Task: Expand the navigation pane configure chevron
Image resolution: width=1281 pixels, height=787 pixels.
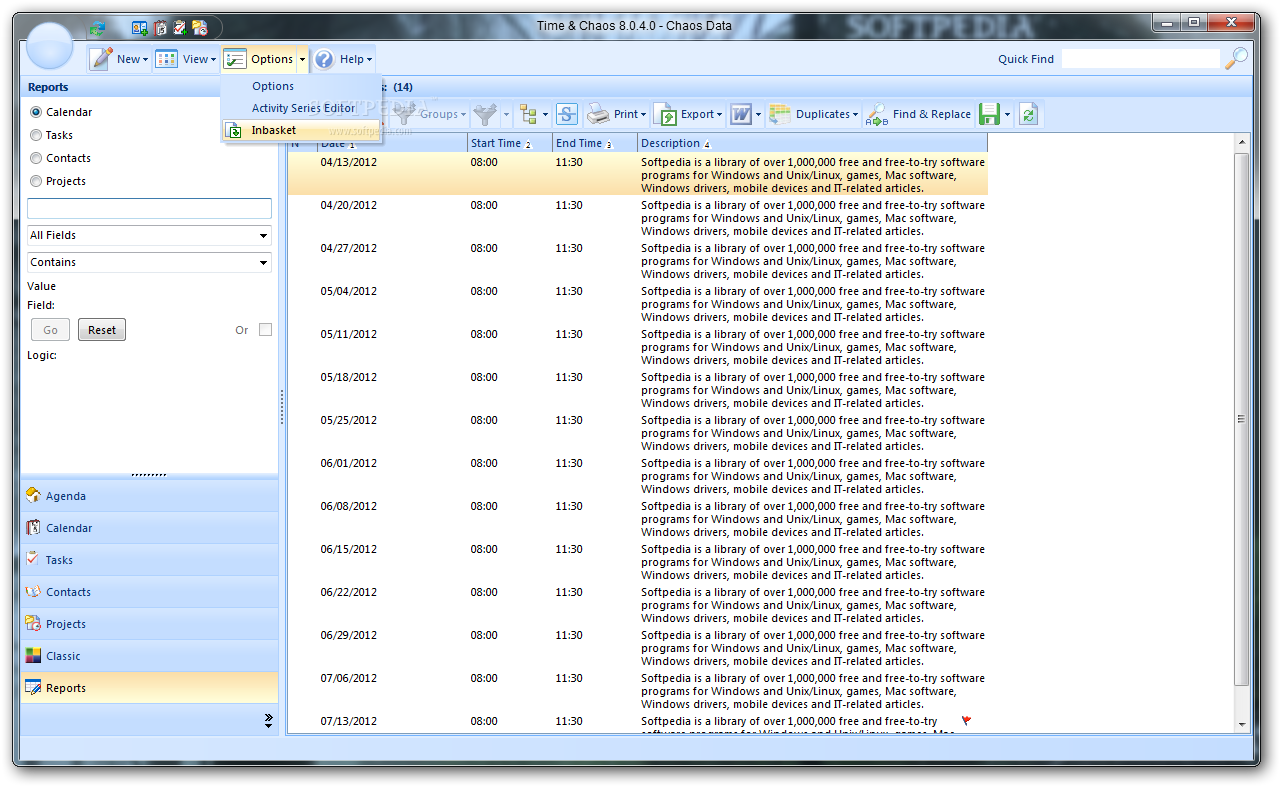Action: pos(268,720)
